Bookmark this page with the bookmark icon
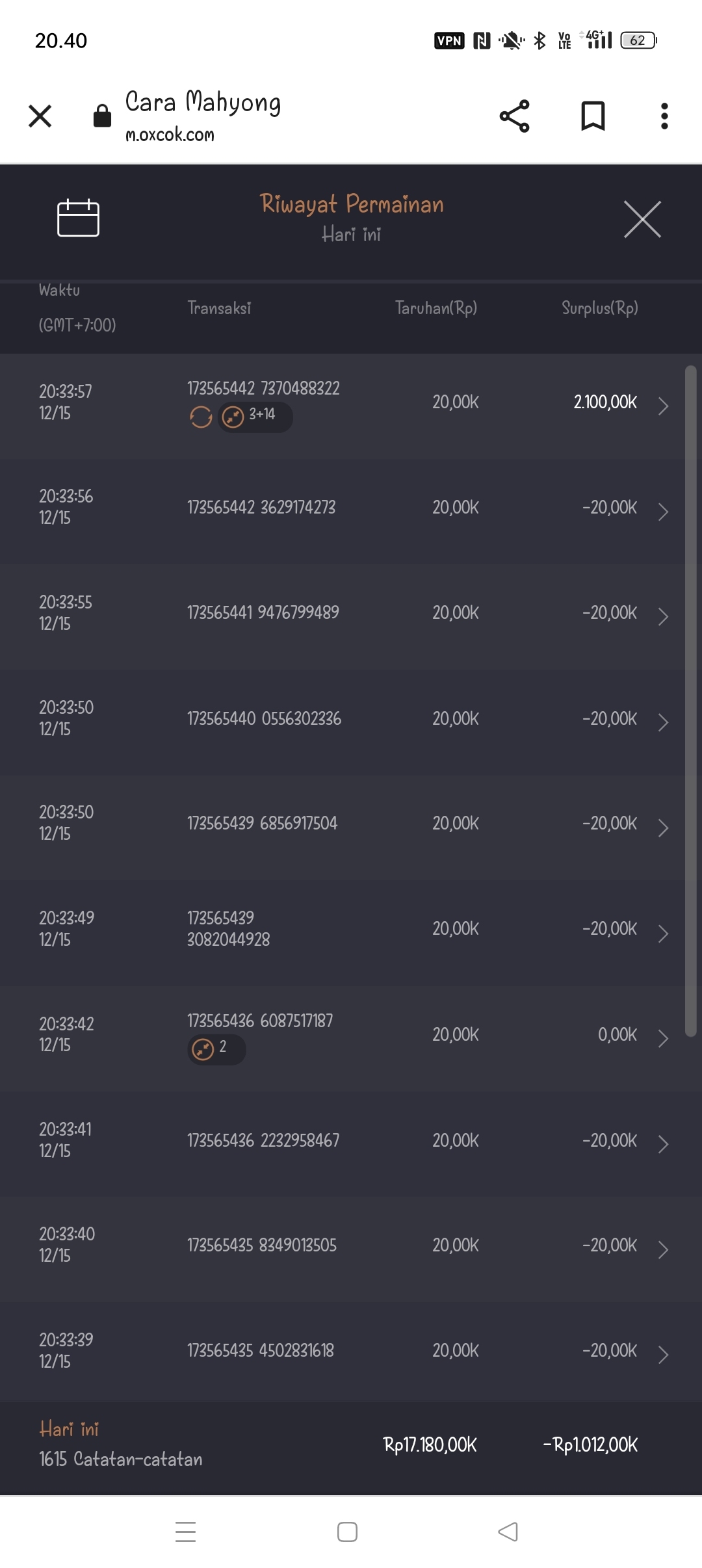Image resolution: width=702 pixels, height=1568 pixels. [x=592, y=116]
